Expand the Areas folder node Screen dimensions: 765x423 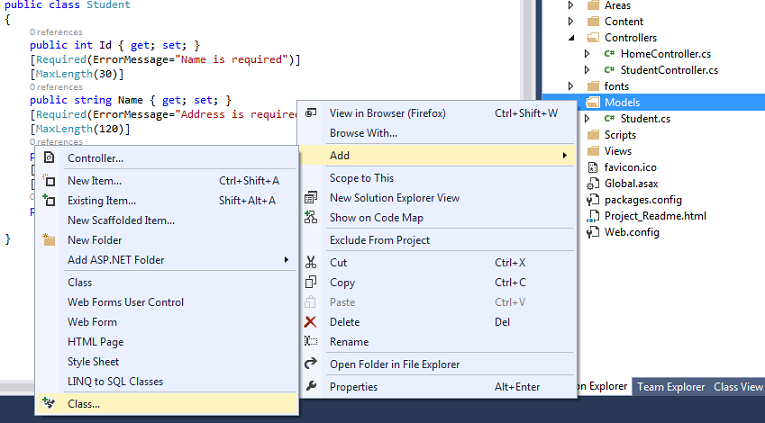571,6
